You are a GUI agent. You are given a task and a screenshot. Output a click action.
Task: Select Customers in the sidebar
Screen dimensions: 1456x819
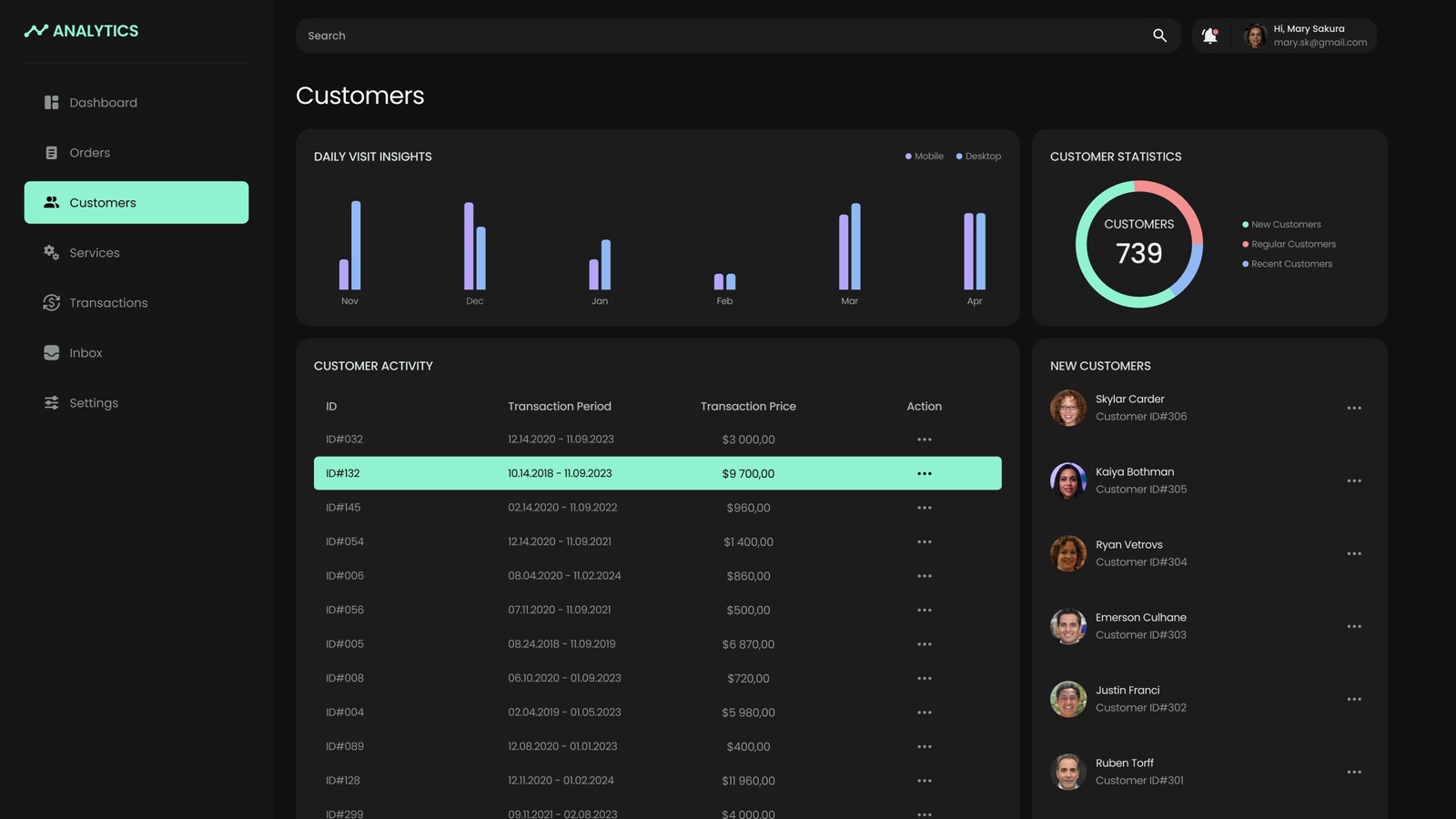coord(136,203)
